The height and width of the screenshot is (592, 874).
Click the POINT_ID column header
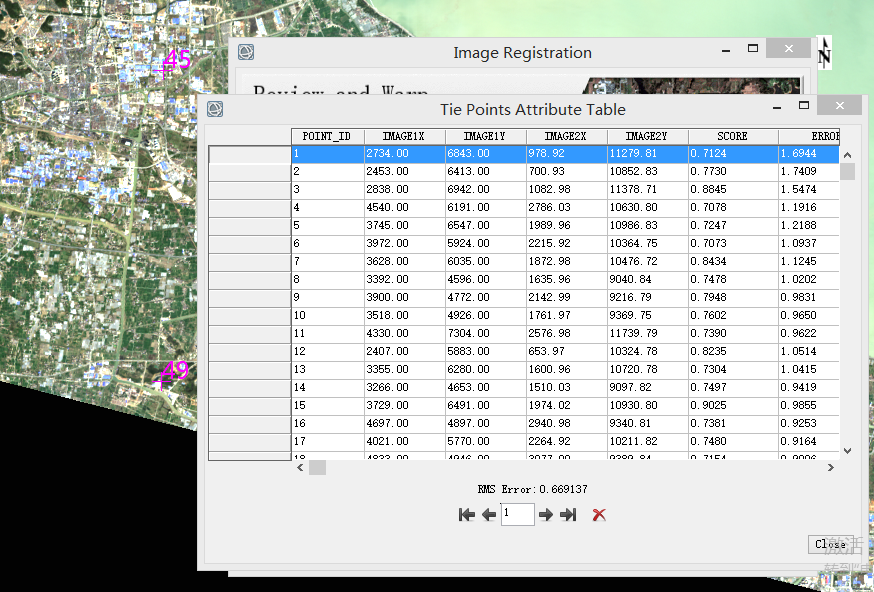(x=327, y=136)
